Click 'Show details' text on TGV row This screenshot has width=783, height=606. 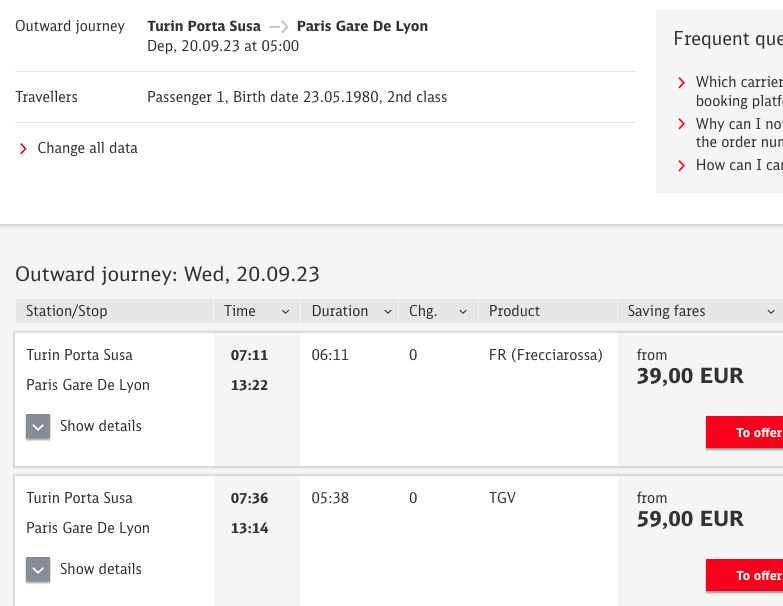click(101, 569)
